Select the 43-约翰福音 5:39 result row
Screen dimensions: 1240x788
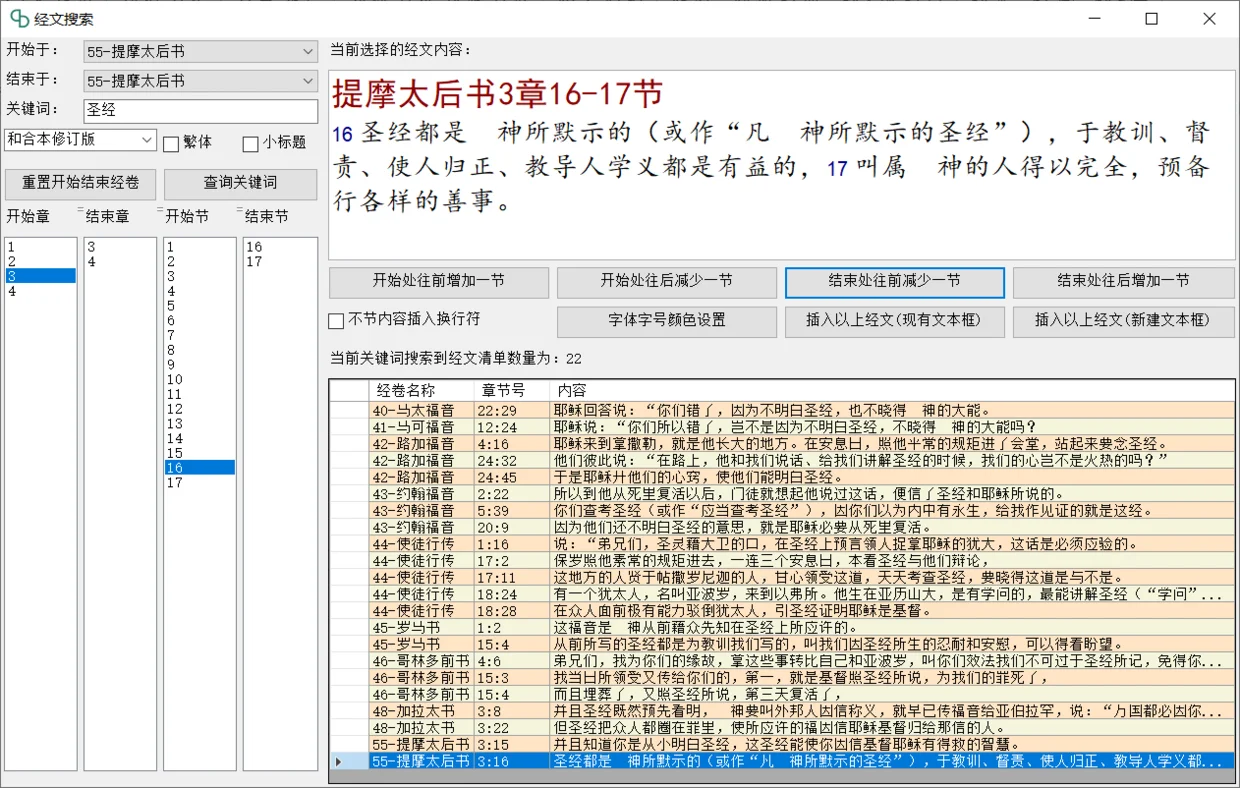pos(782,510)
